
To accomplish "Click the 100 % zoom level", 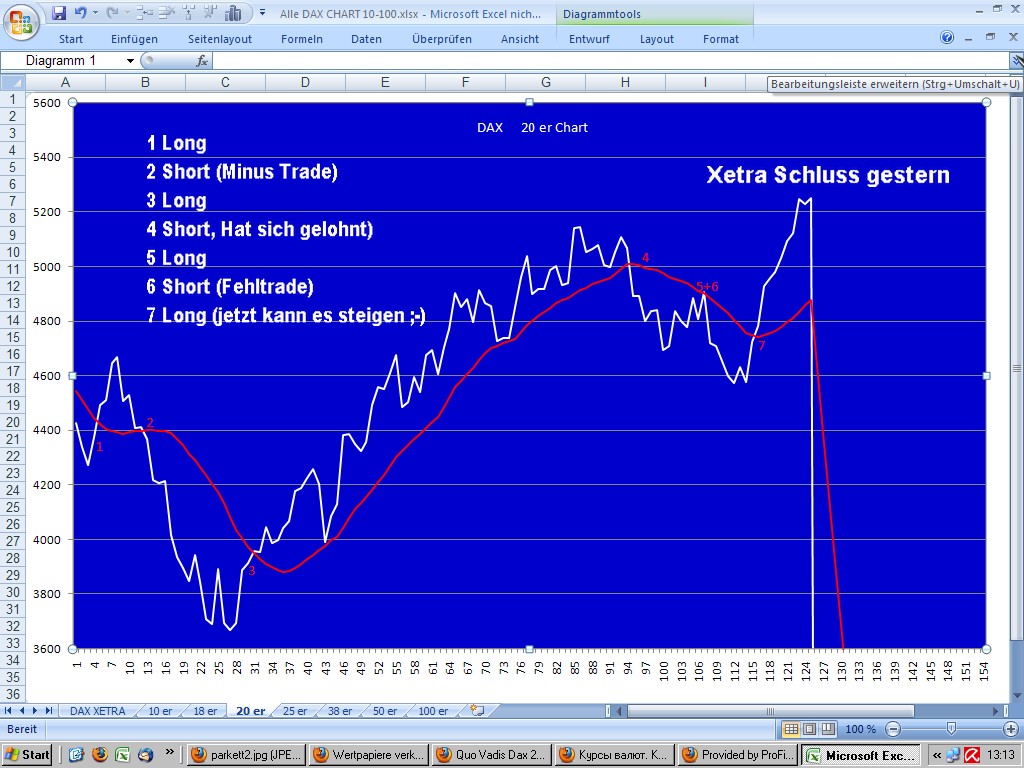I will click(861, 729).
